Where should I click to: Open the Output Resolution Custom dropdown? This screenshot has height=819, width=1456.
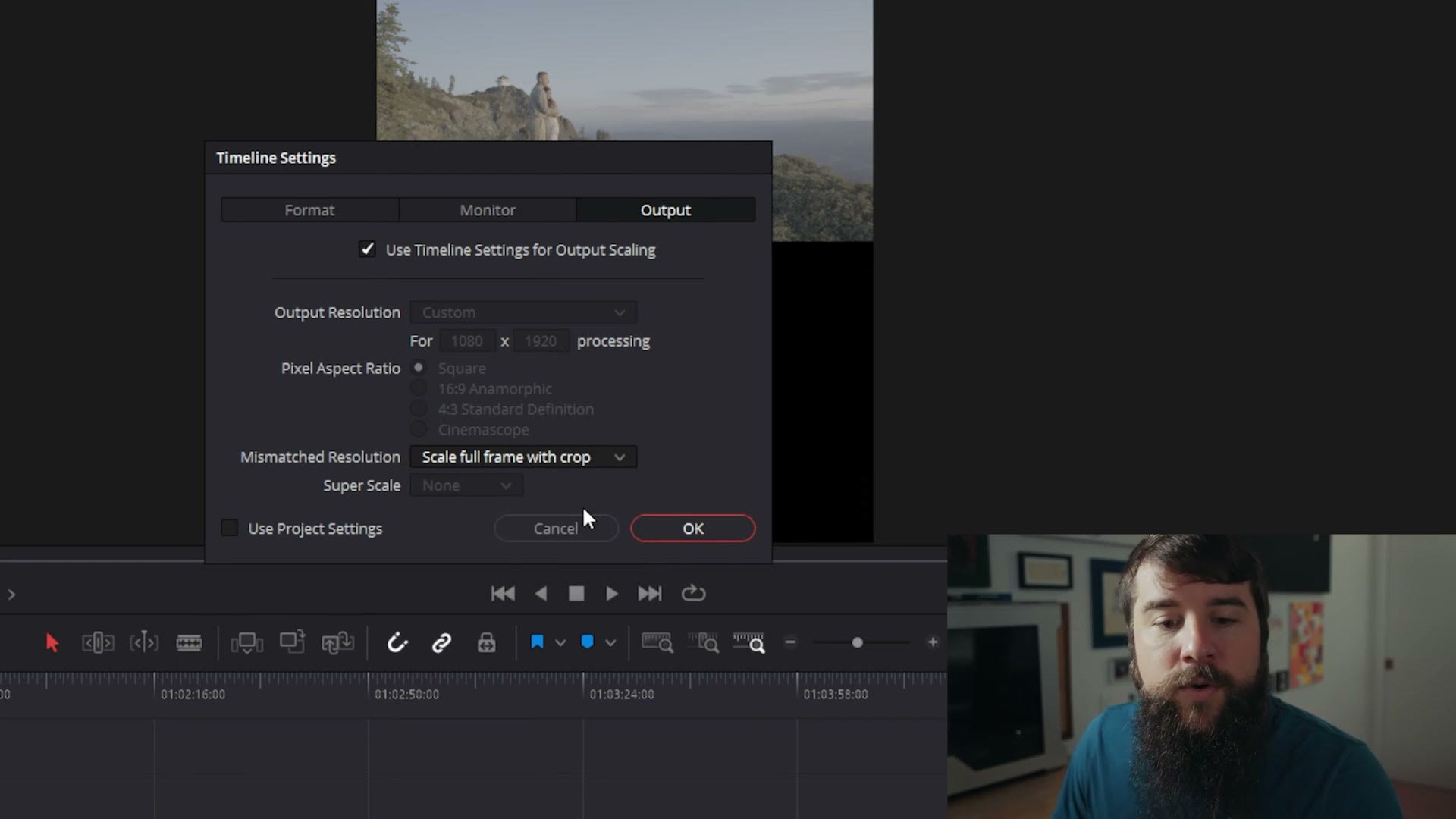[x=523, y=312]
